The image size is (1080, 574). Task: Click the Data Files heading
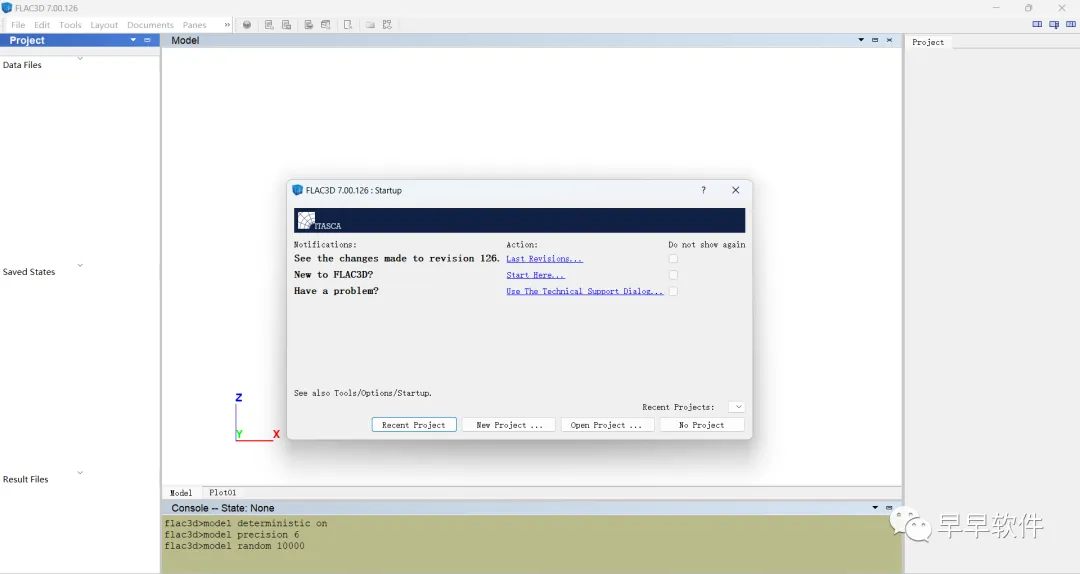coord(22,65)
